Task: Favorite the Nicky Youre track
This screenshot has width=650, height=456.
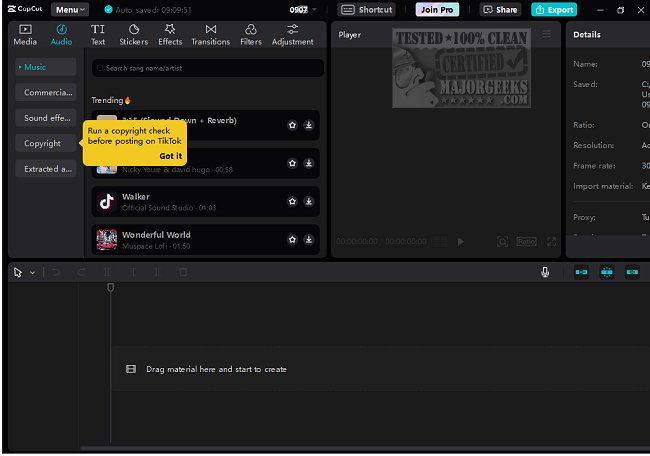Action: click(292, 163)
